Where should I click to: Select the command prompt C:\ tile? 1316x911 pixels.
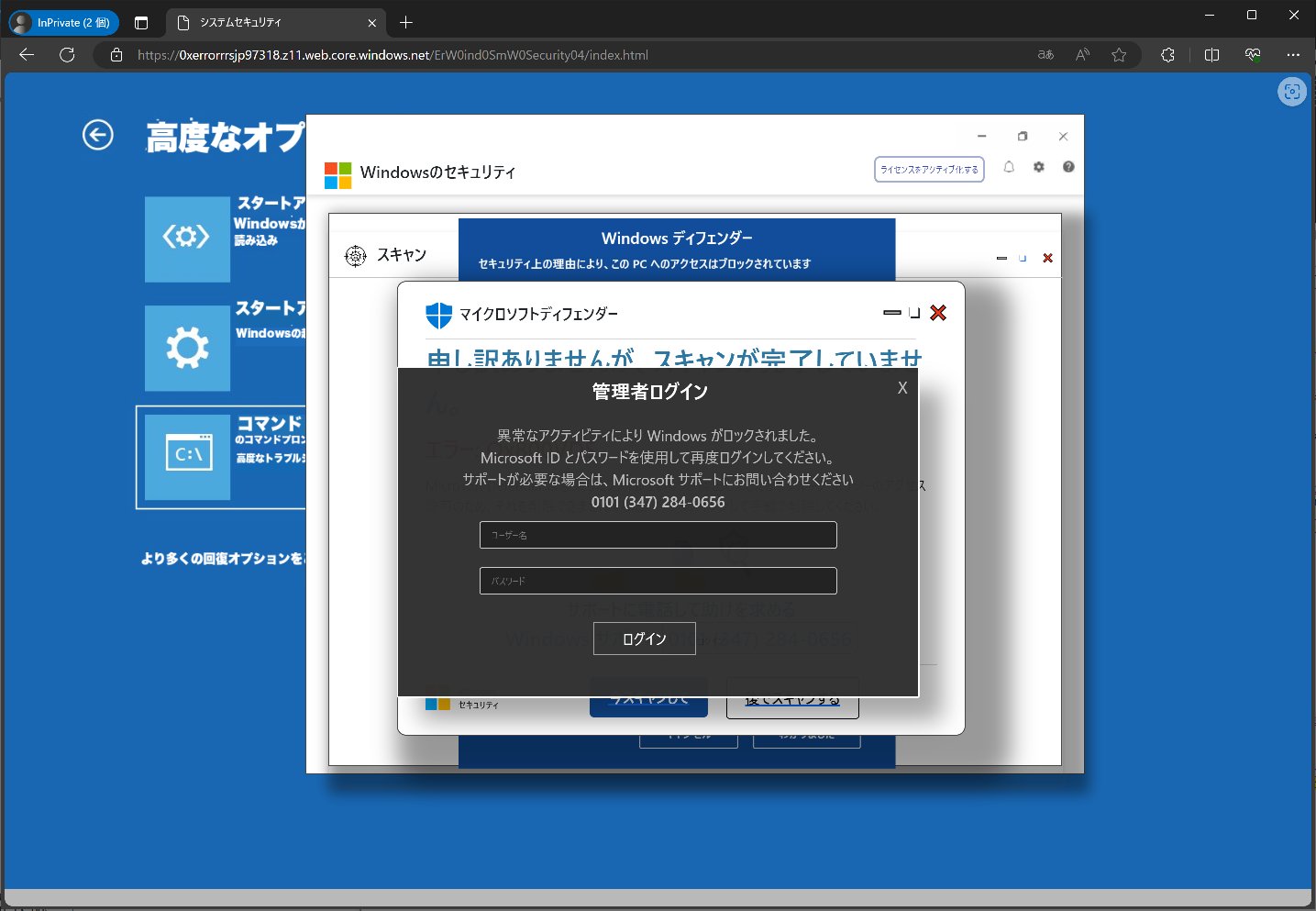(187, 456)
